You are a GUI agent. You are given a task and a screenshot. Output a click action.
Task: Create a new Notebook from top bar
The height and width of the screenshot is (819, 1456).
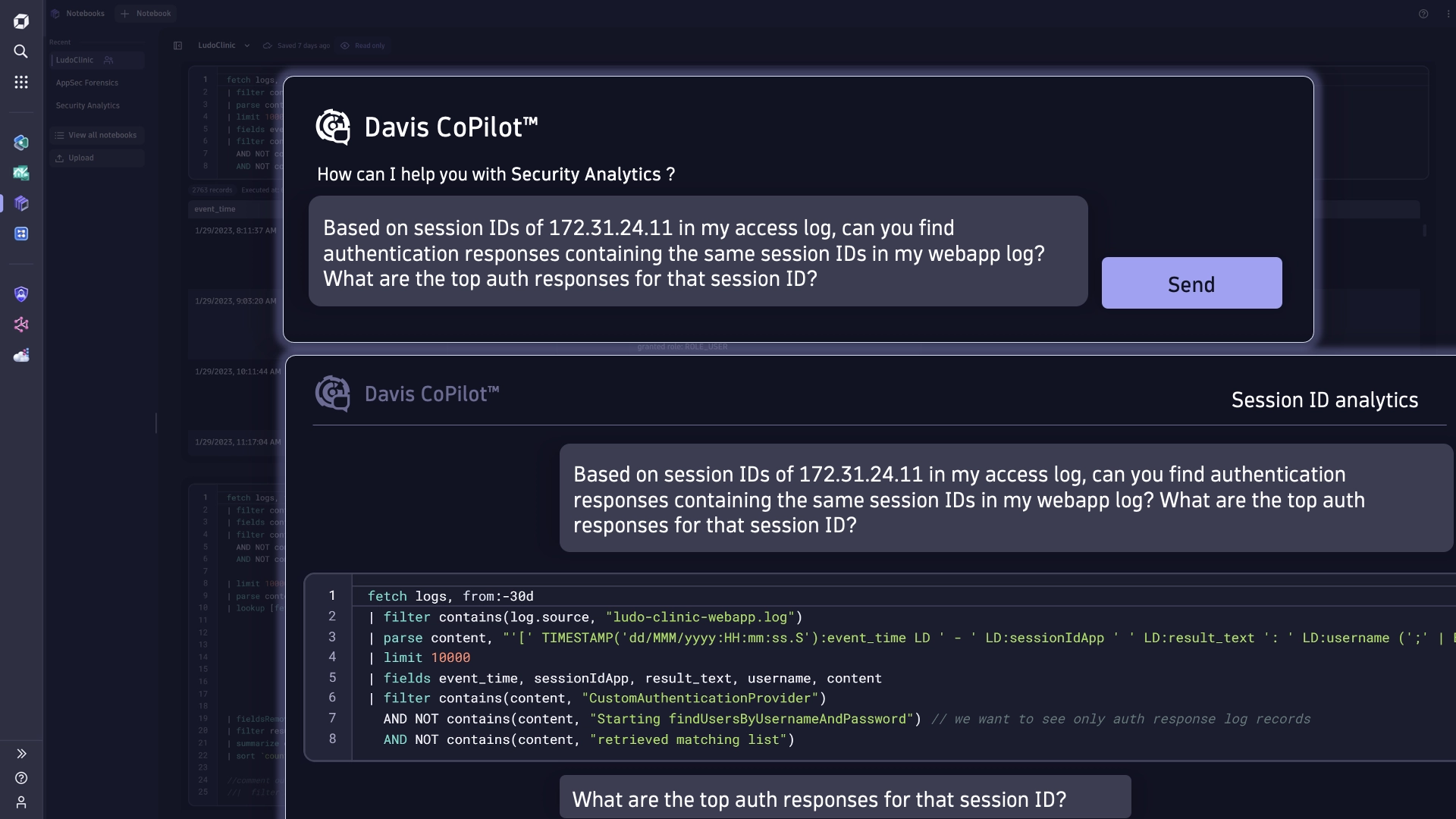coord(146,14)
